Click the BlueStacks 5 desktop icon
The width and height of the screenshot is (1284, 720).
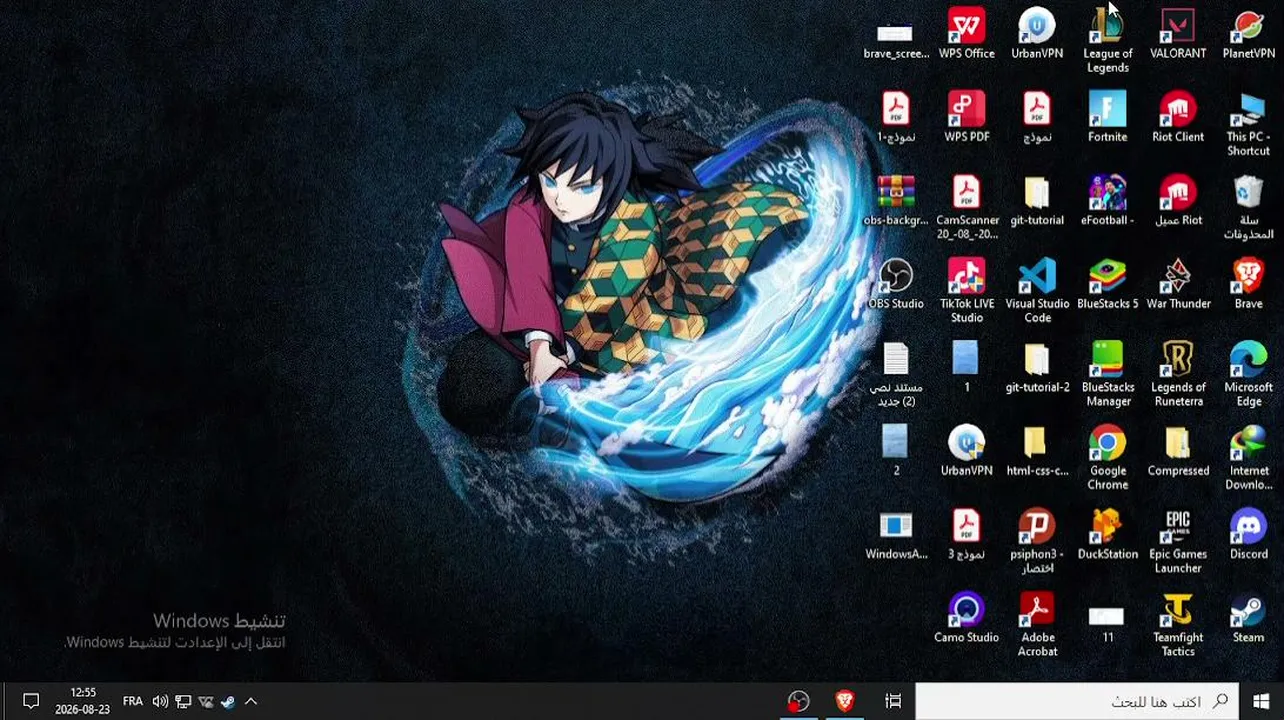pyautogui.click(x=1107, y=284)
